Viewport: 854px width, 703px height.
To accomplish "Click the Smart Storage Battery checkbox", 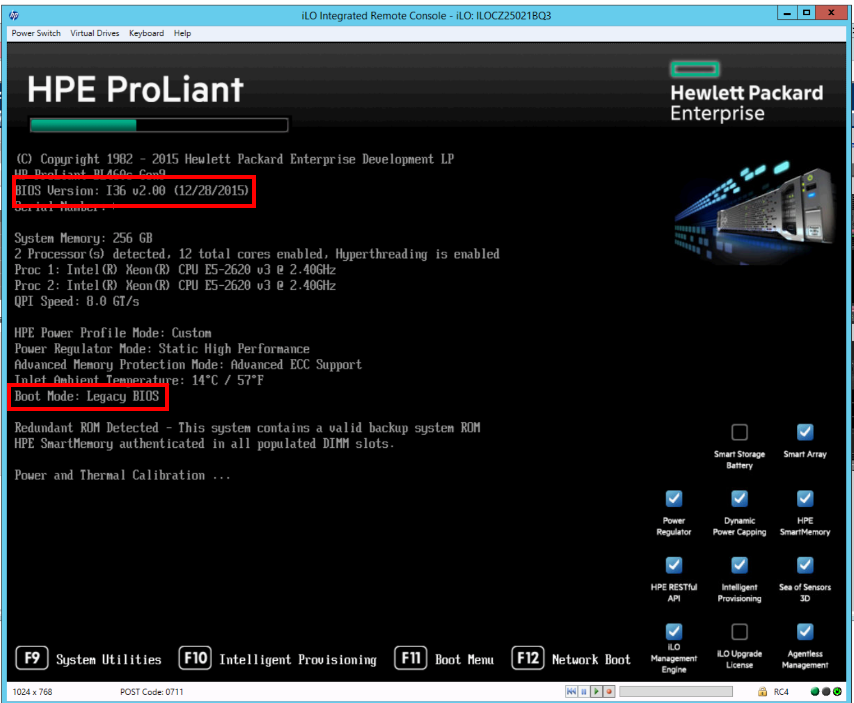I will [x=739, y=432].
